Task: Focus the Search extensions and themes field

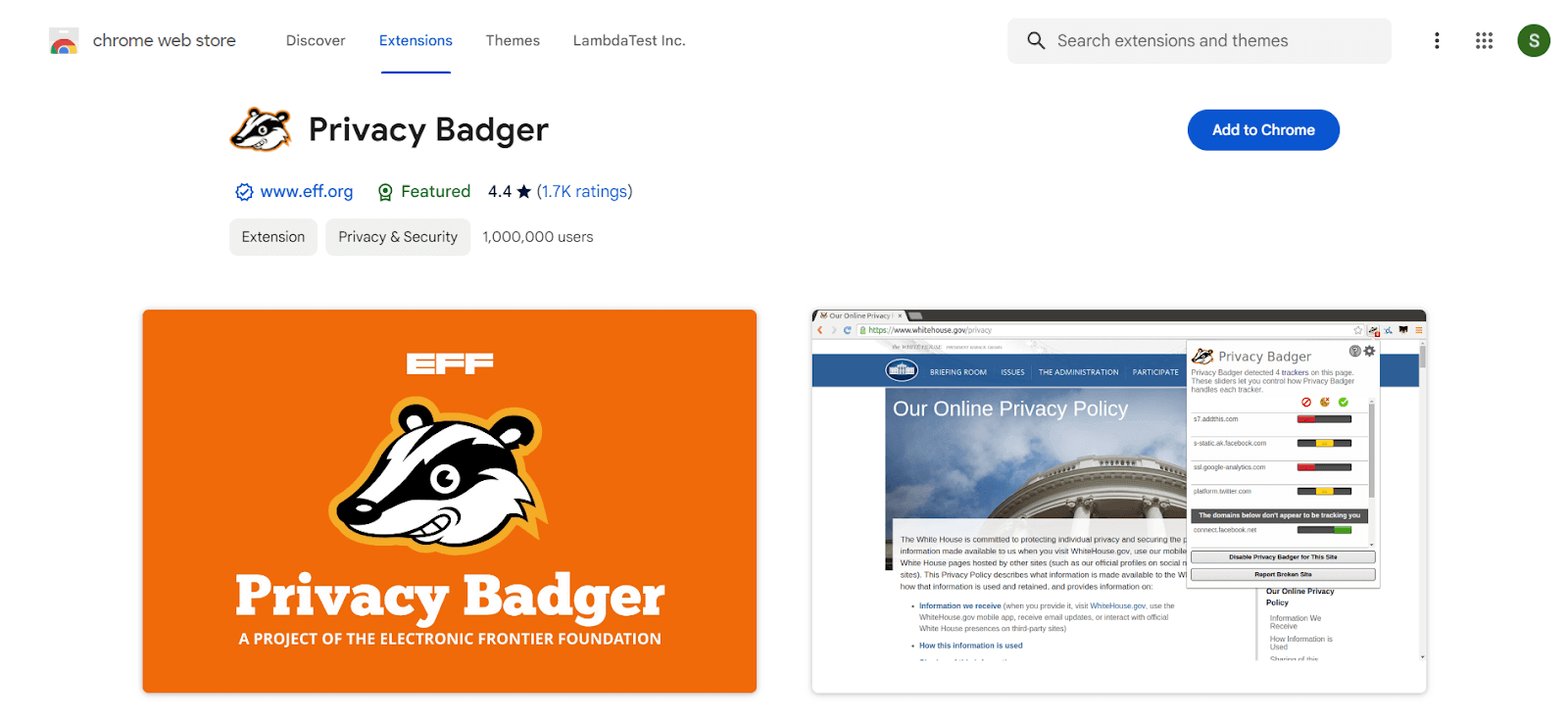Action: click(1200, 41)
